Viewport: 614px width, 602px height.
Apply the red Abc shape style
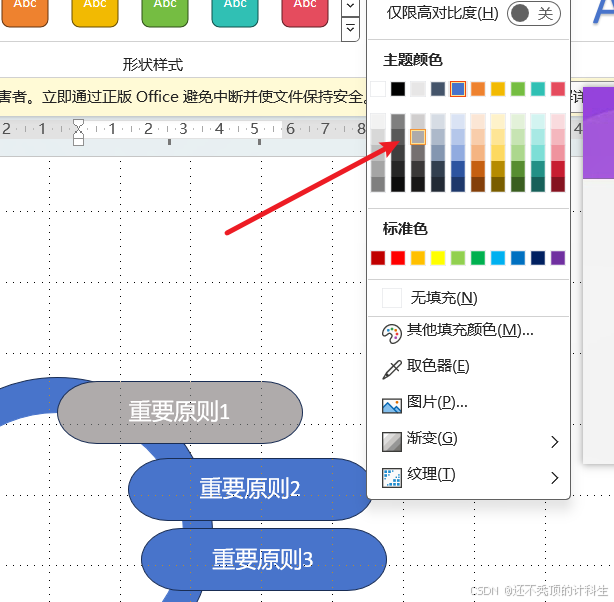tap(305, 12)
